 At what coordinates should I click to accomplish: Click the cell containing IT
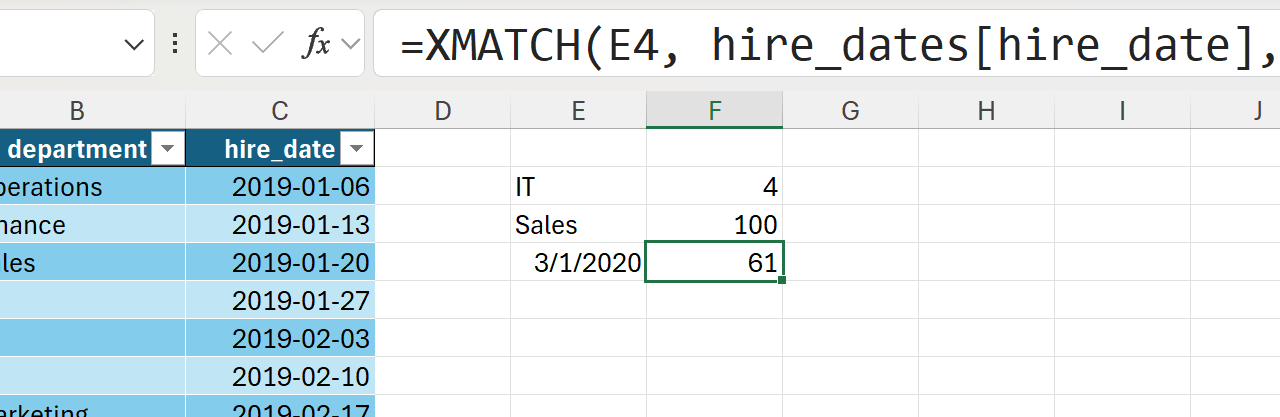click(x=578, y=187)
